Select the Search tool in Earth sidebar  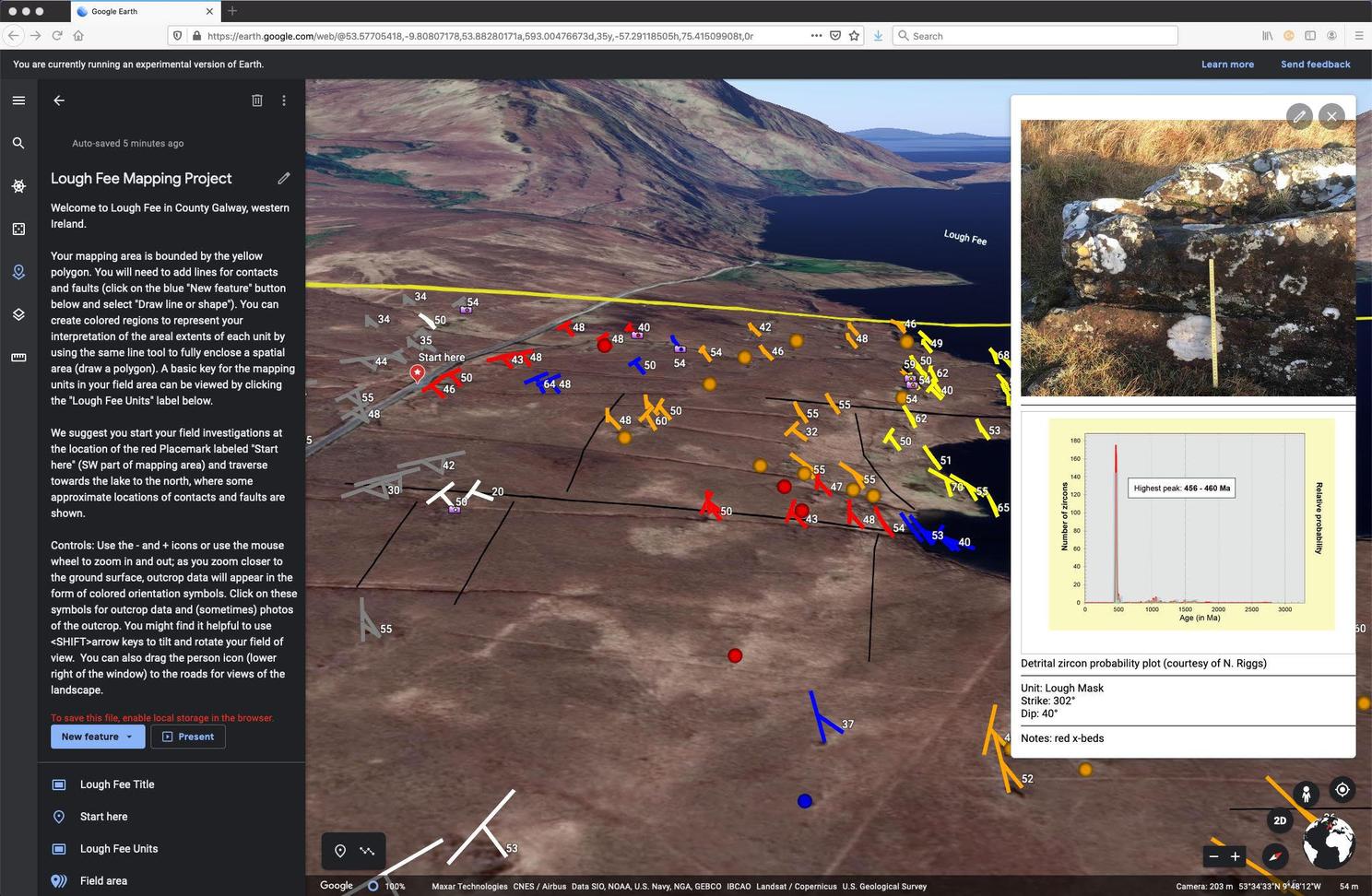click(x=18, y=143)
